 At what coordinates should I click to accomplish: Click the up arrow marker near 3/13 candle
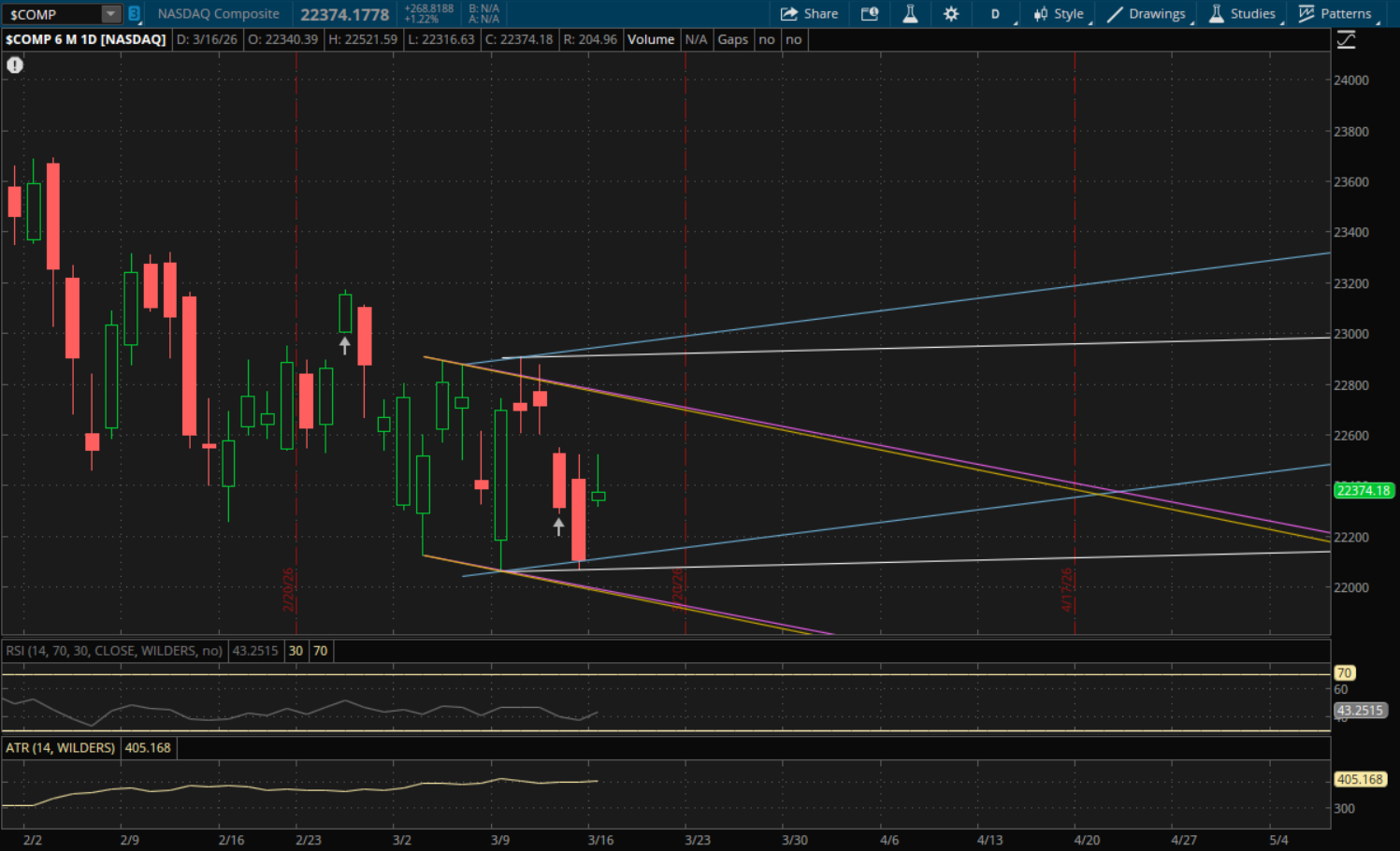[558, 526]
